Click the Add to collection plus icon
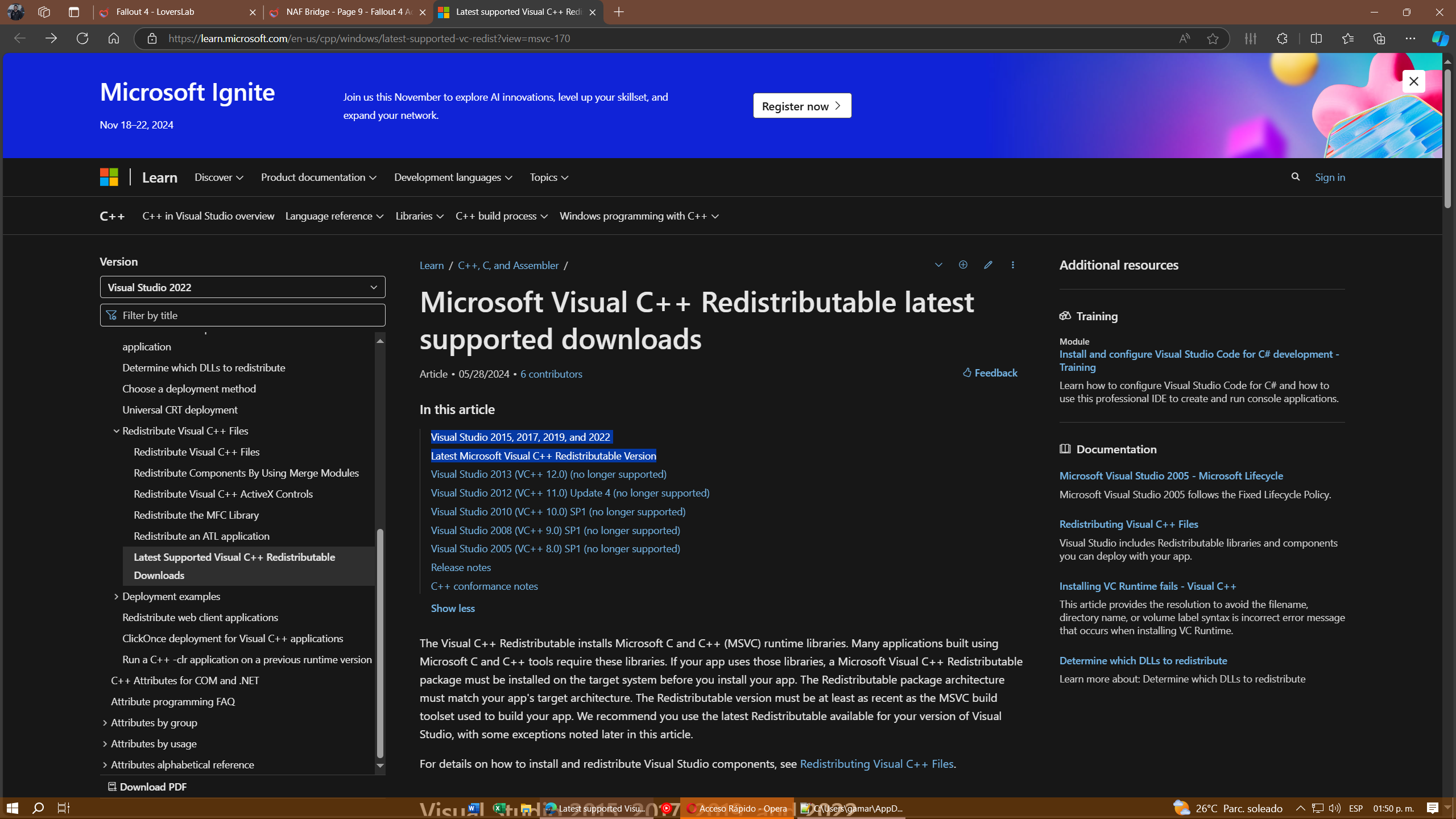Image resolution: width=1456 pixels, height=819 pixels. click(963, 265)
